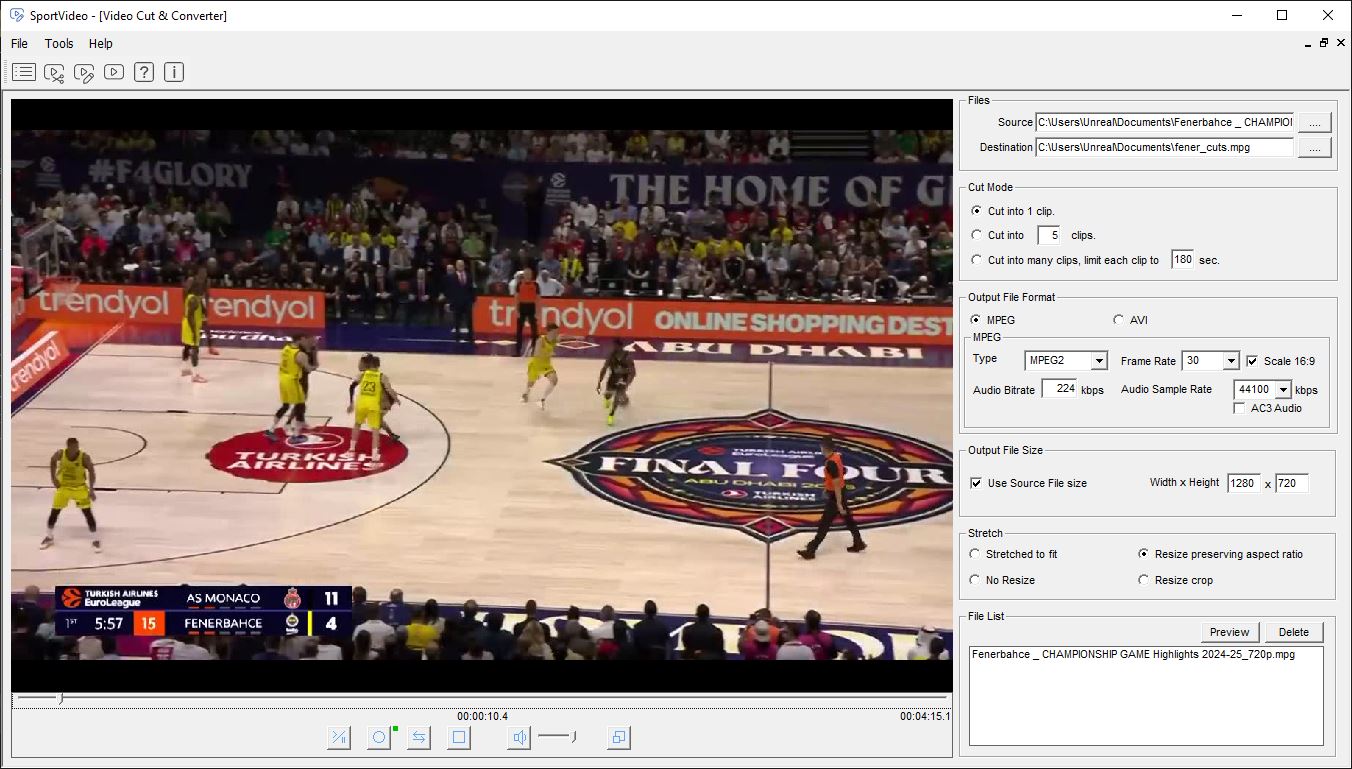
Task: Select the Resize crop option
Action: click(x=1145, y=580)
